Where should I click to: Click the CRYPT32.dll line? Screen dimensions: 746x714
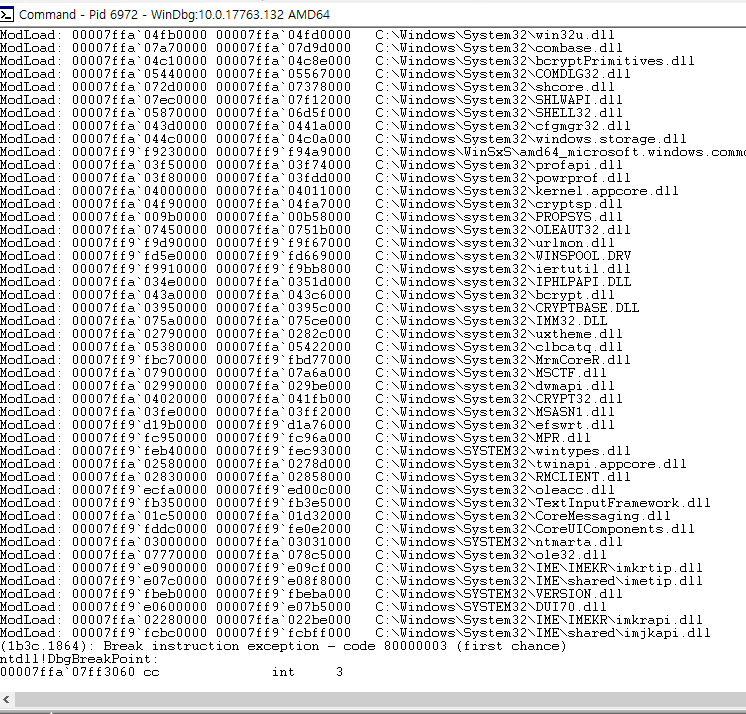pyautogui.click(x=311, y=399)
